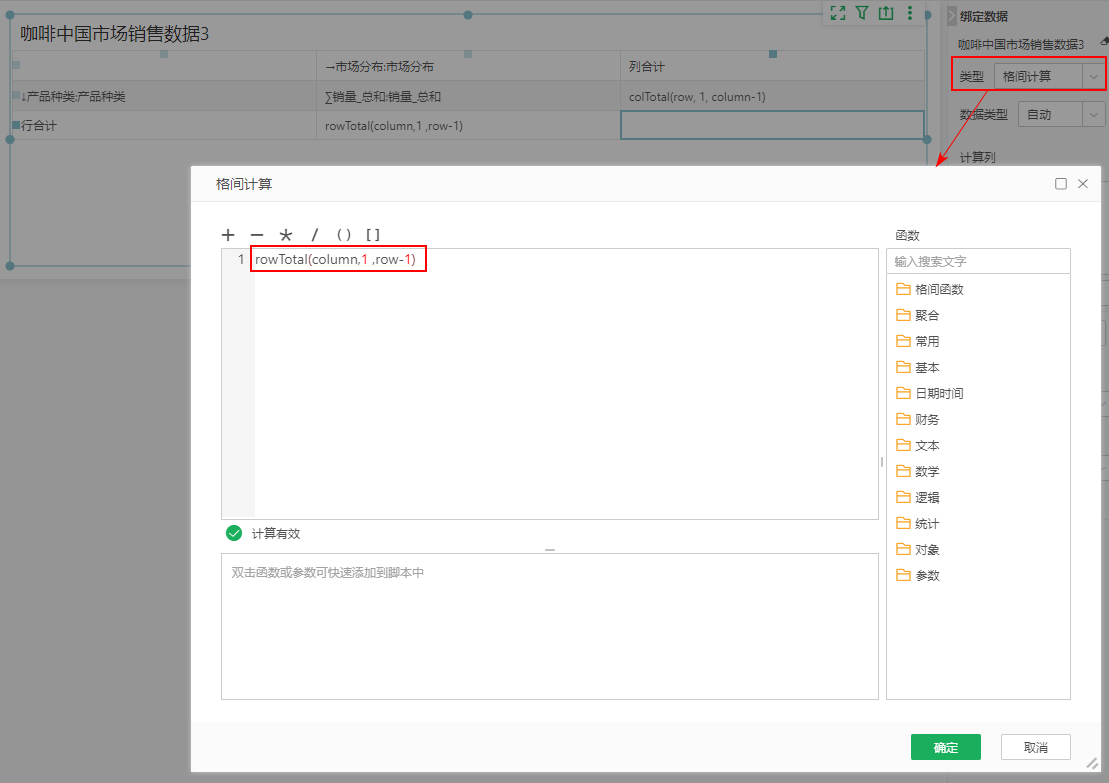The height and width of the screenshot is (783, 1109).
Task: Open the 类型 dropdown showing 格间计算
Action: (1050, 76)
